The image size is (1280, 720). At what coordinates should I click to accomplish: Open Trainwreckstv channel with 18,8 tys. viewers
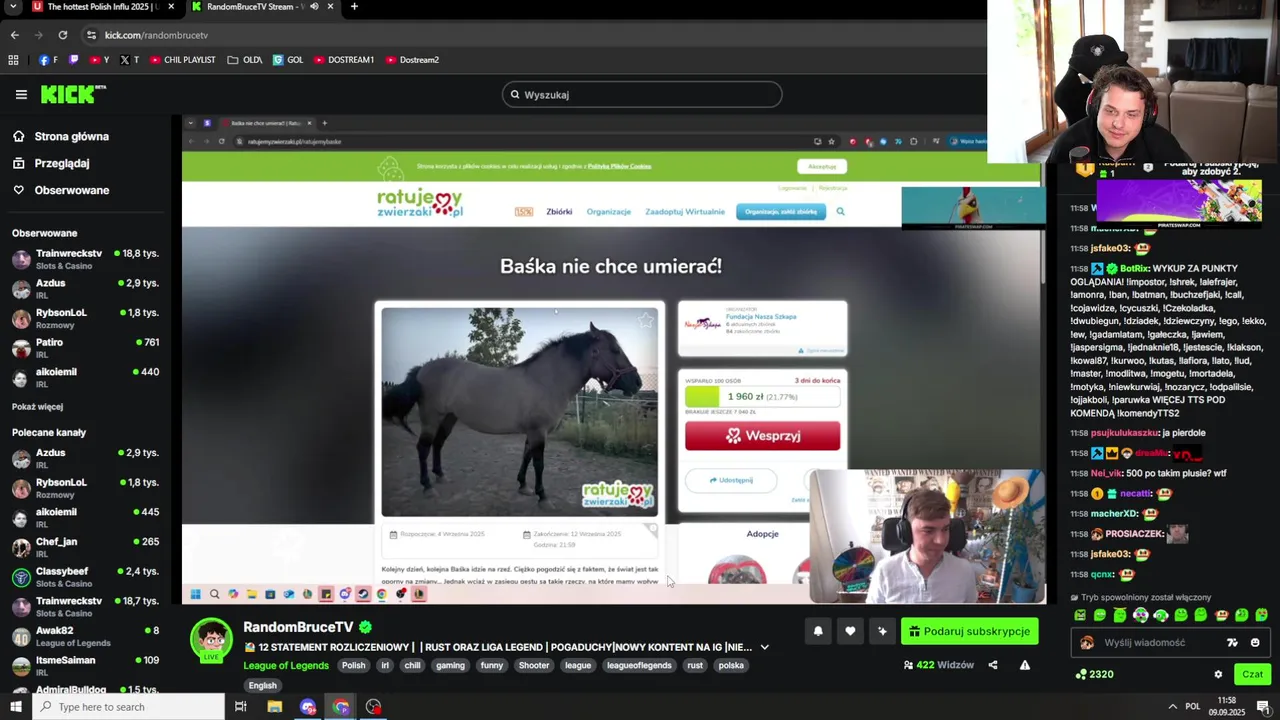point(86,259)
